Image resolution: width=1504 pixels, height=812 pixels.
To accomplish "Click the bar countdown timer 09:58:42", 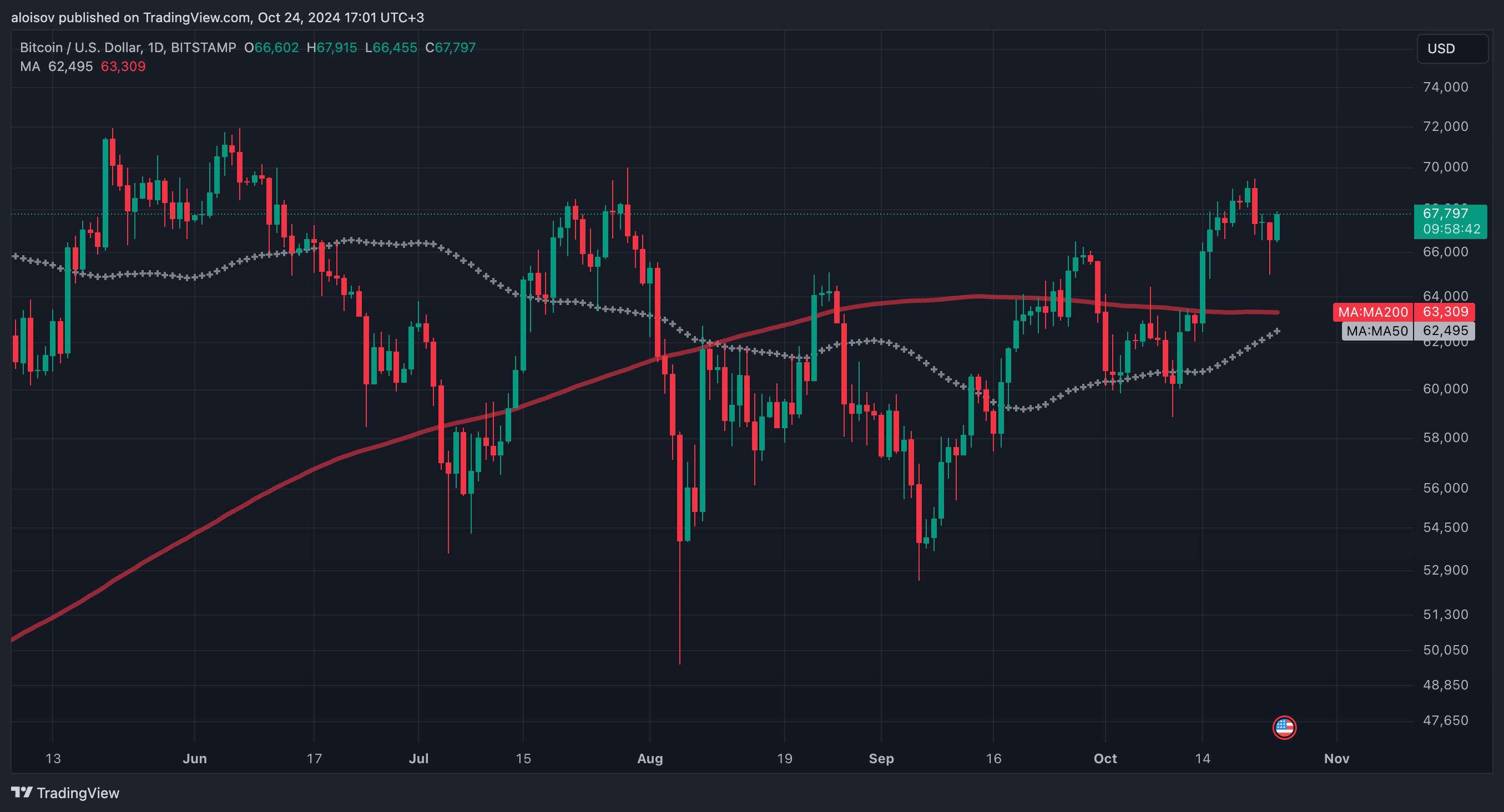I will click(x=1451, y=229).
